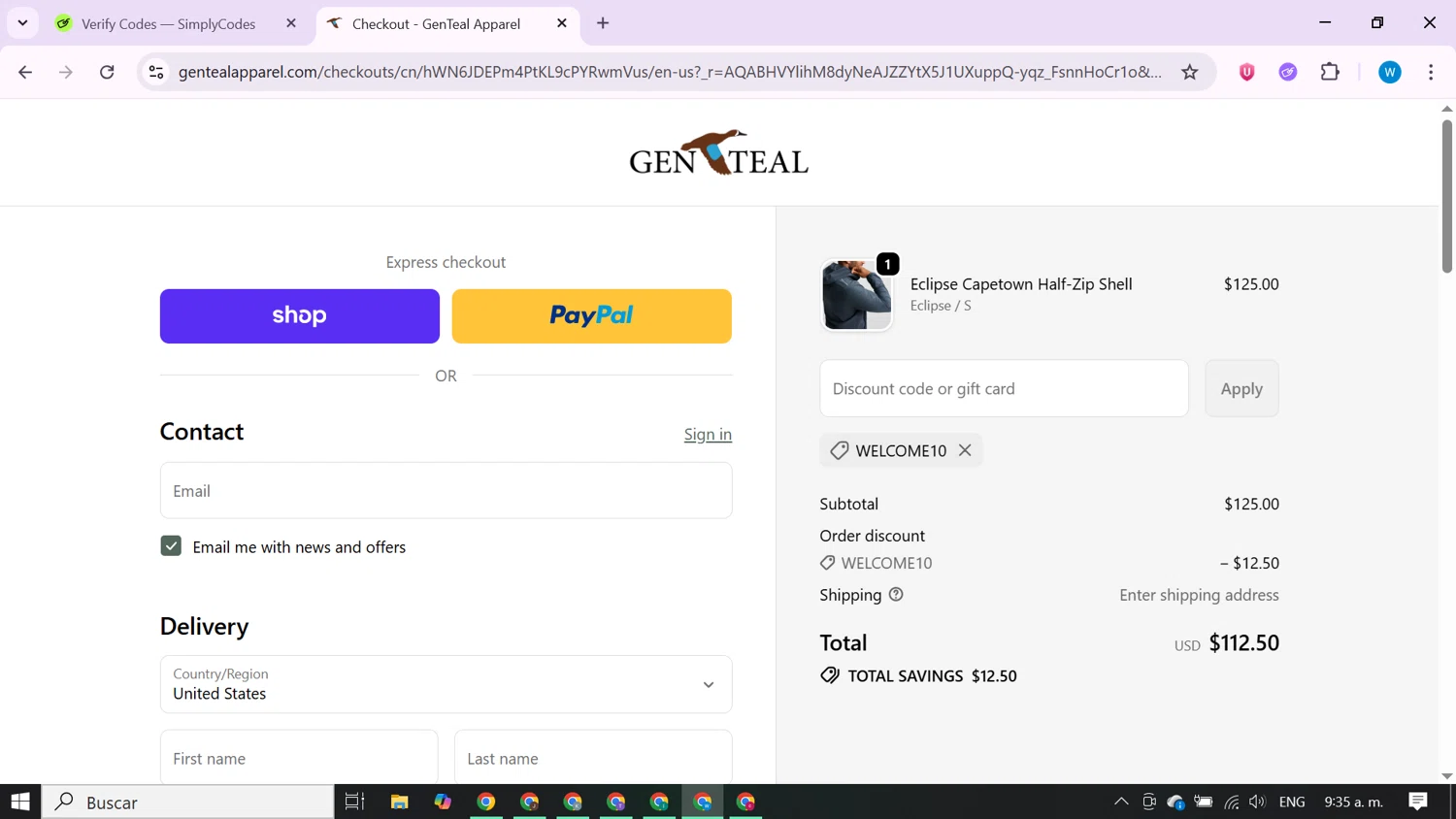
Task: Open the purple round extension icon
Action: pos(1288,72)
